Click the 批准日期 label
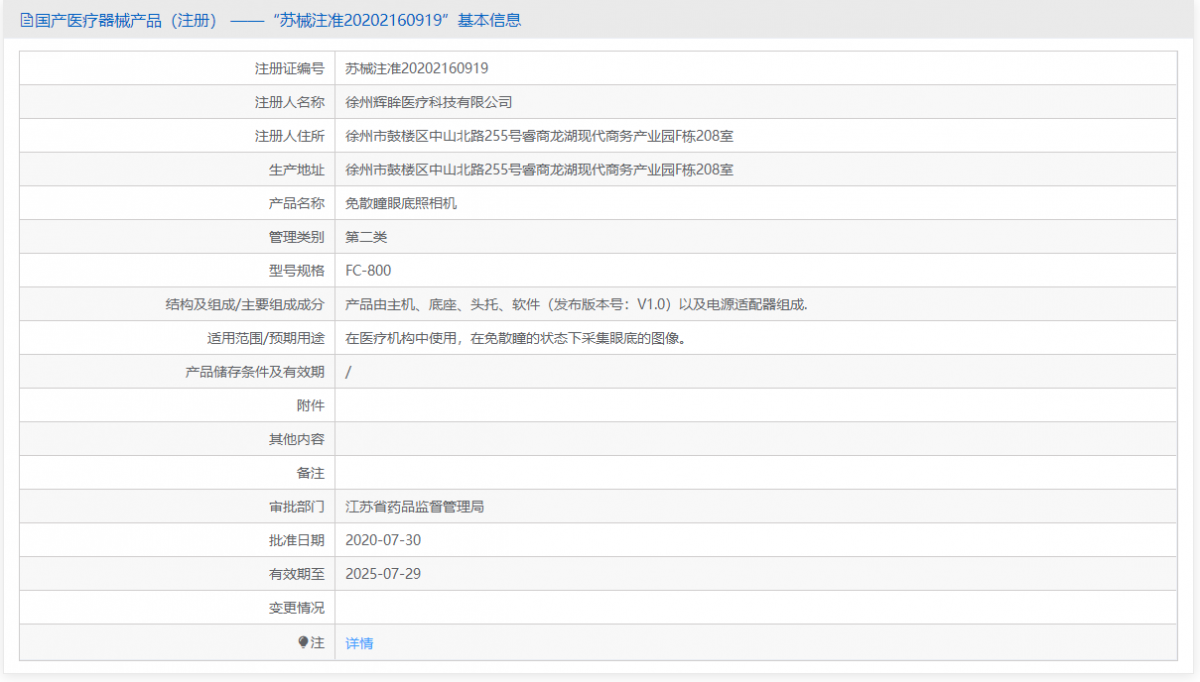1200x682 pixels. pyautogui.click(x=296, y=540)
